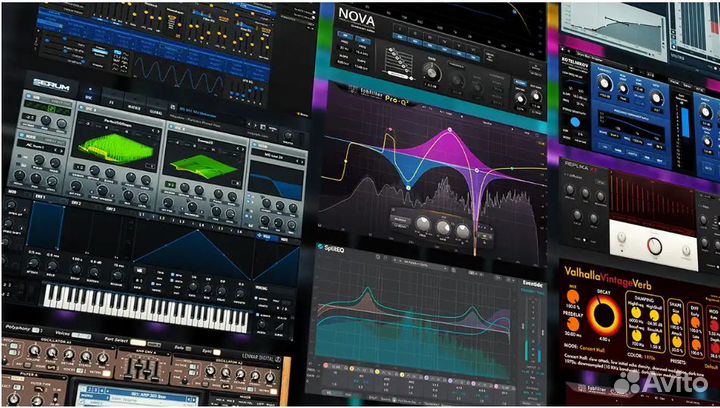Click Valhalla's large DECAY knob
The height and width of the screenshot is (408, 720).
click(604, 316)
